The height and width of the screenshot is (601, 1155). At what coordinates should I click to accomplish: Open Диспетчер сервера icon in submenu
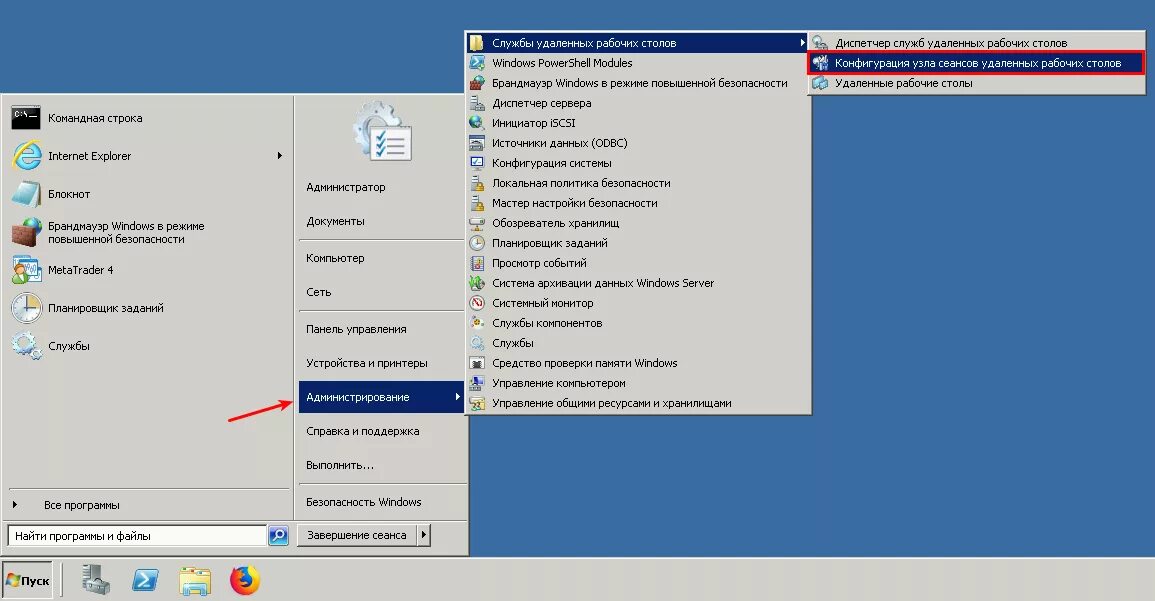coord(477,103)
